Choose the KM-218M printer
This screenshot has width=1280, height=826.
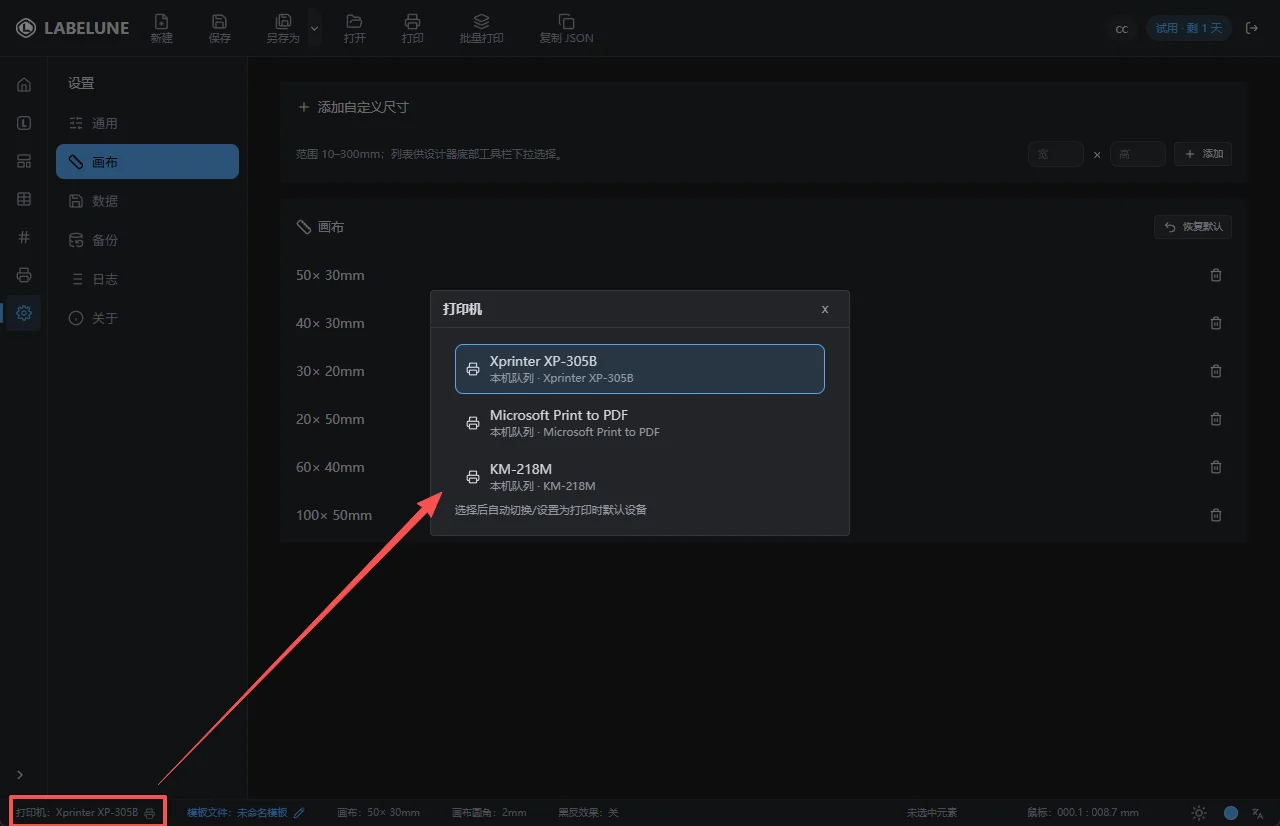point(640,477)
